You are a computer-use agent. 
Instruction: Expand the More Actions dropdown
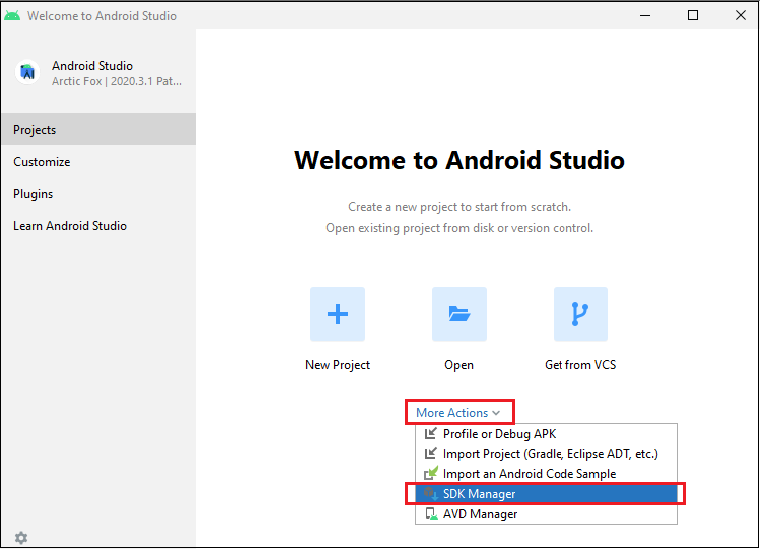click(x=458, y=413)
